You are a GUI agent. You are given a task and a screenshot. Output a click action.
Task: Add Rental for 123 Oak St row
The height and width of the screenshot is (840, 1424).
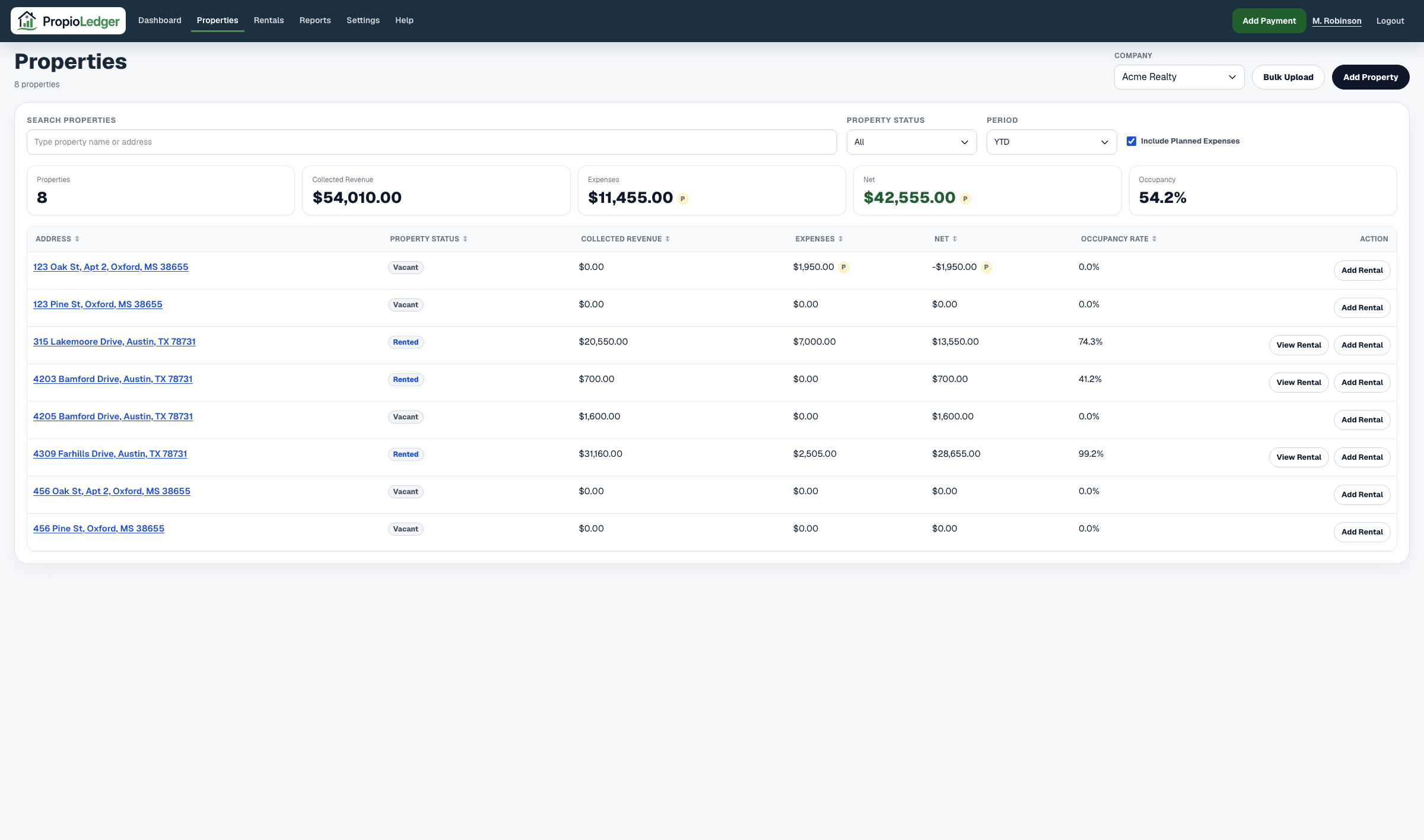pyautogui.click(x=1362, y=271)
